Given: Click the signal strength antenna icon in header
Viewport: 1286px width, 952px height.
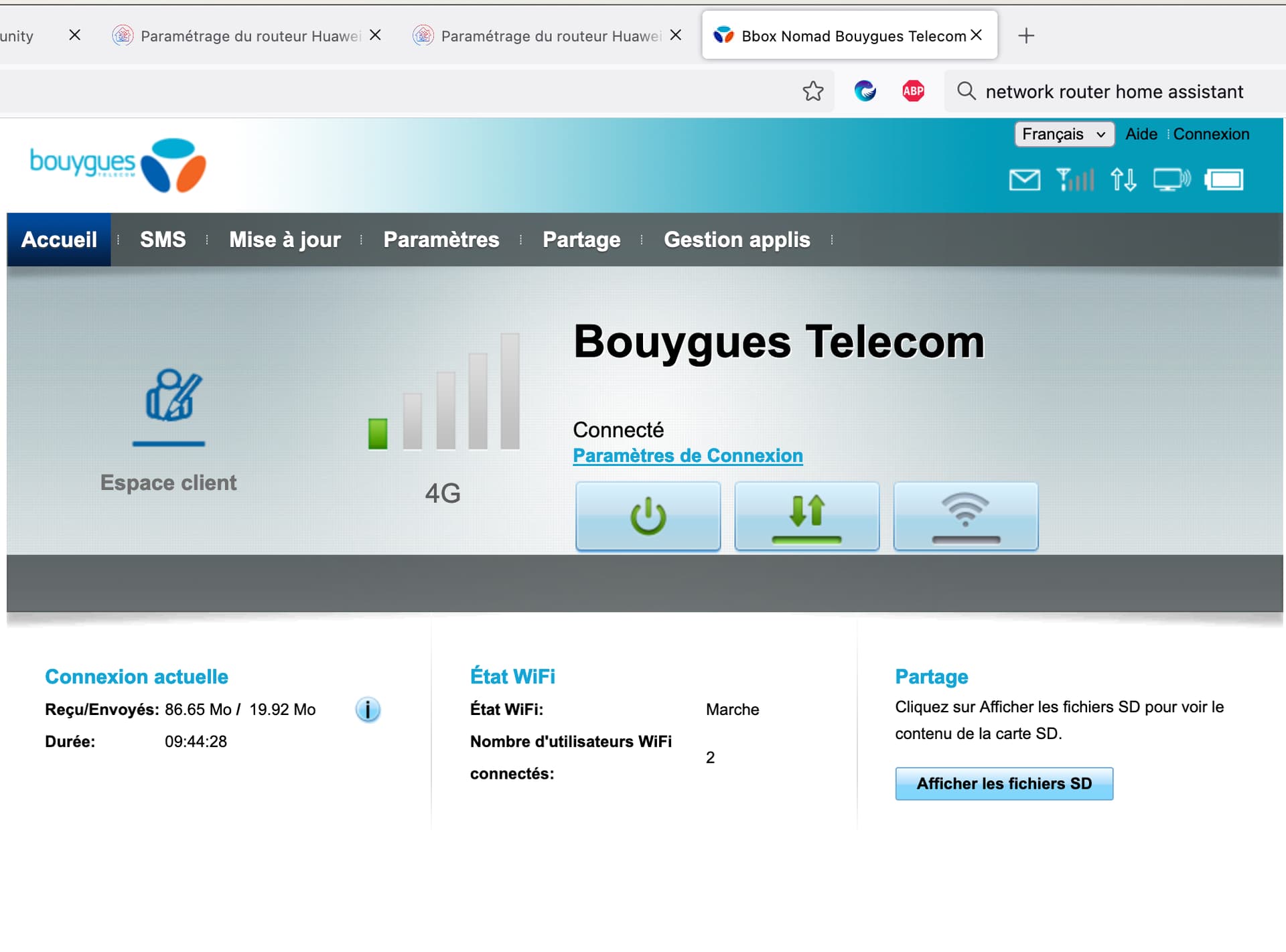Looking at the screenshot, I should click(x=1075, y=179).
